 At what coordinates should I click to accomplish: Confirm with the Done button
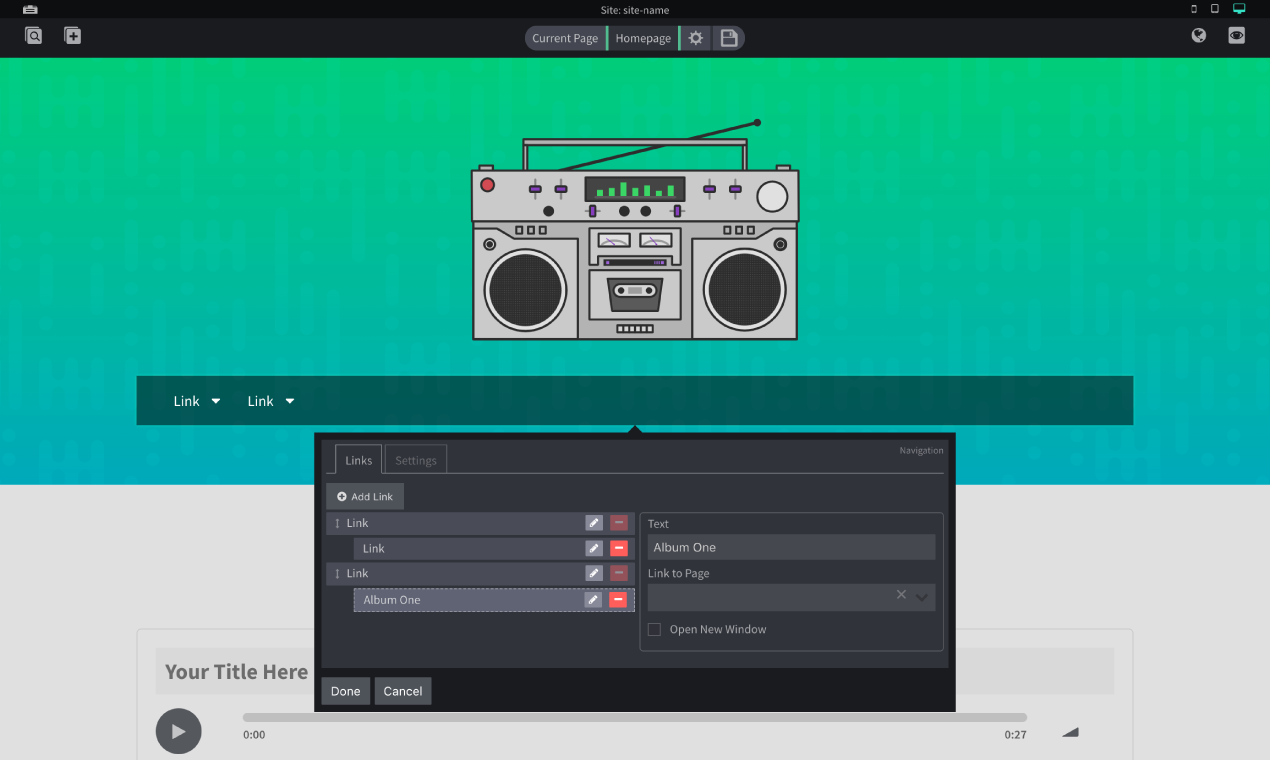(x=346, y=691)
